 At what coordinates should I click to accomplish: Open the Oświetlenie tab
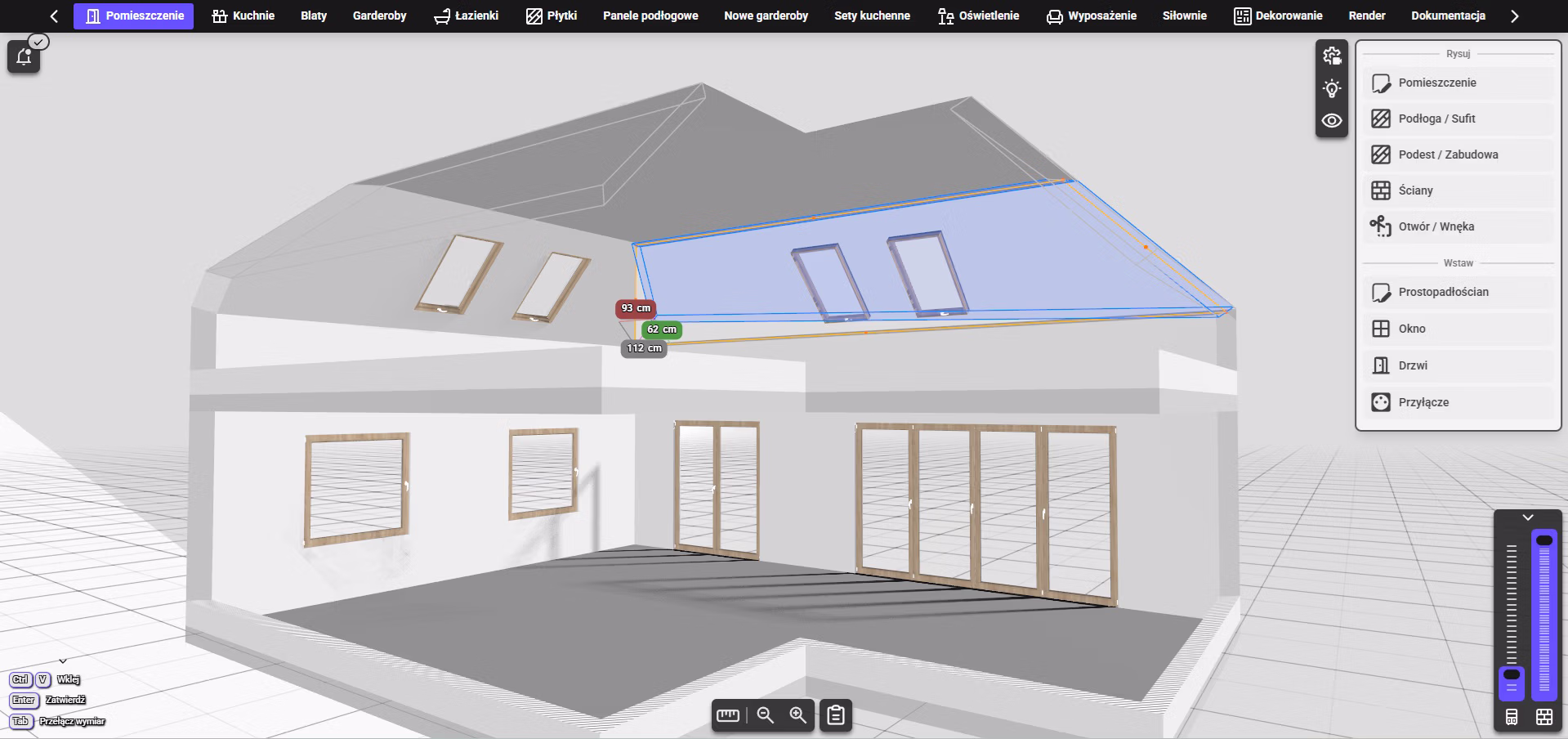point(979,16)
